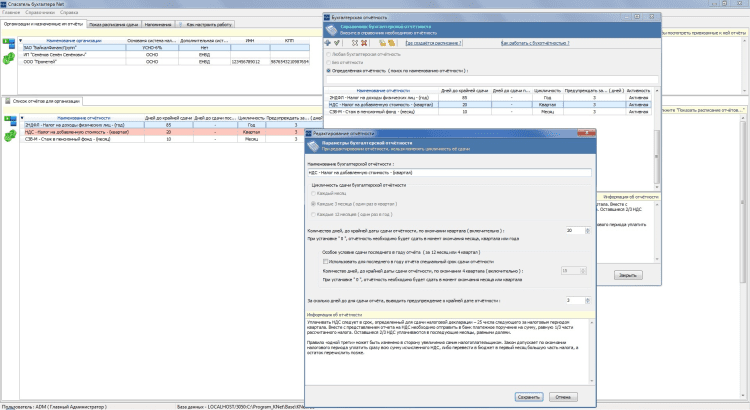Choose 'Каждые 12 месяцев' cyclicity option

pos(314,214)
